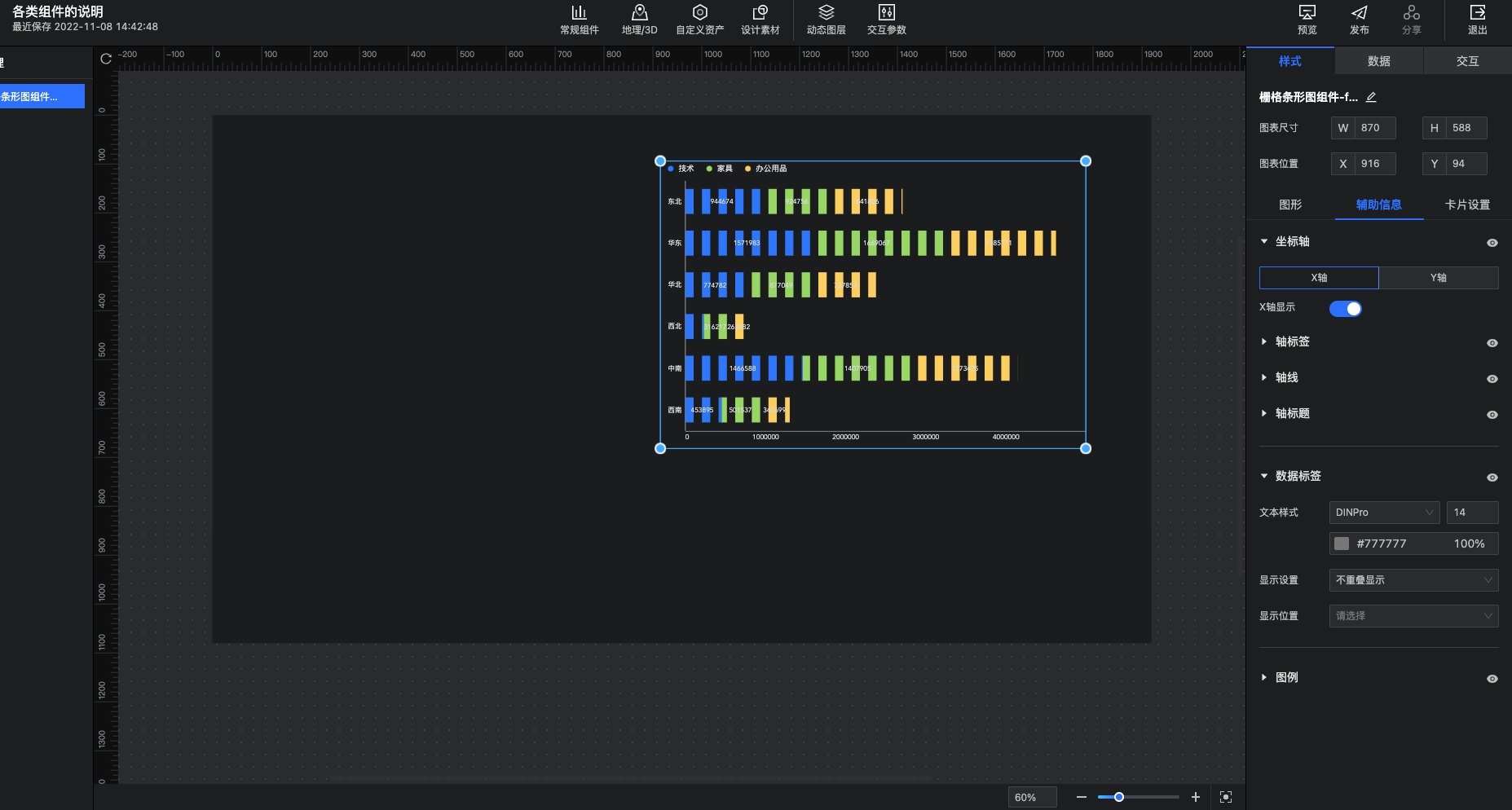Open the 不重叠显示 display setting dropdown

click(x=1413, y=580)
